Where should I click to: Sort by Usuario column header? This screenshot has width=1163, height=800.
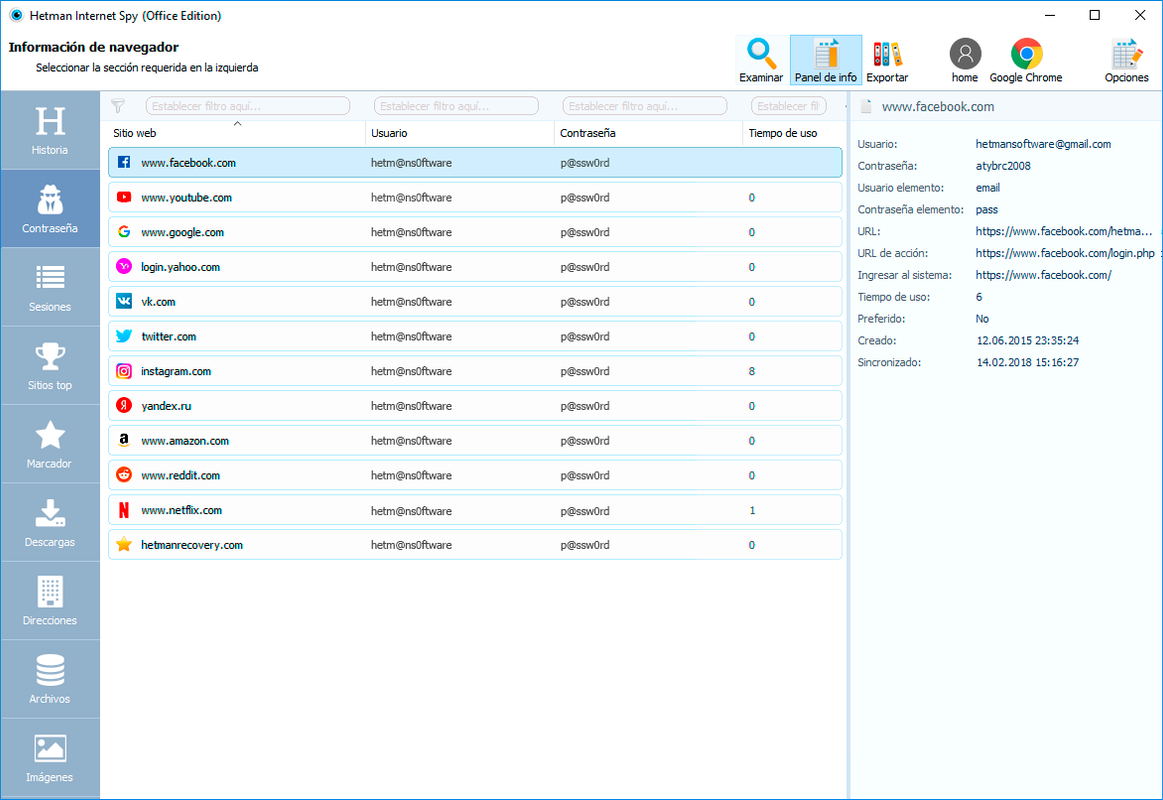pos(459,133)
